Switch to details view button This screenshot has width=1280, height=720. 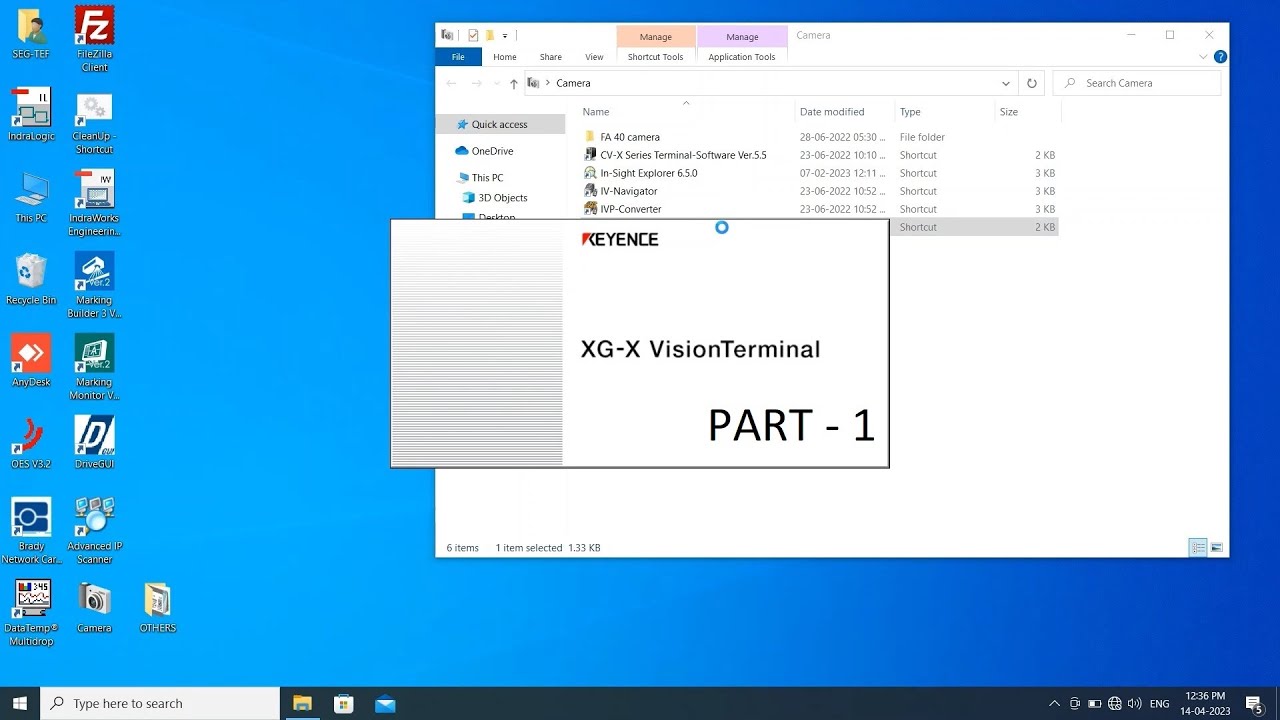1197,547
